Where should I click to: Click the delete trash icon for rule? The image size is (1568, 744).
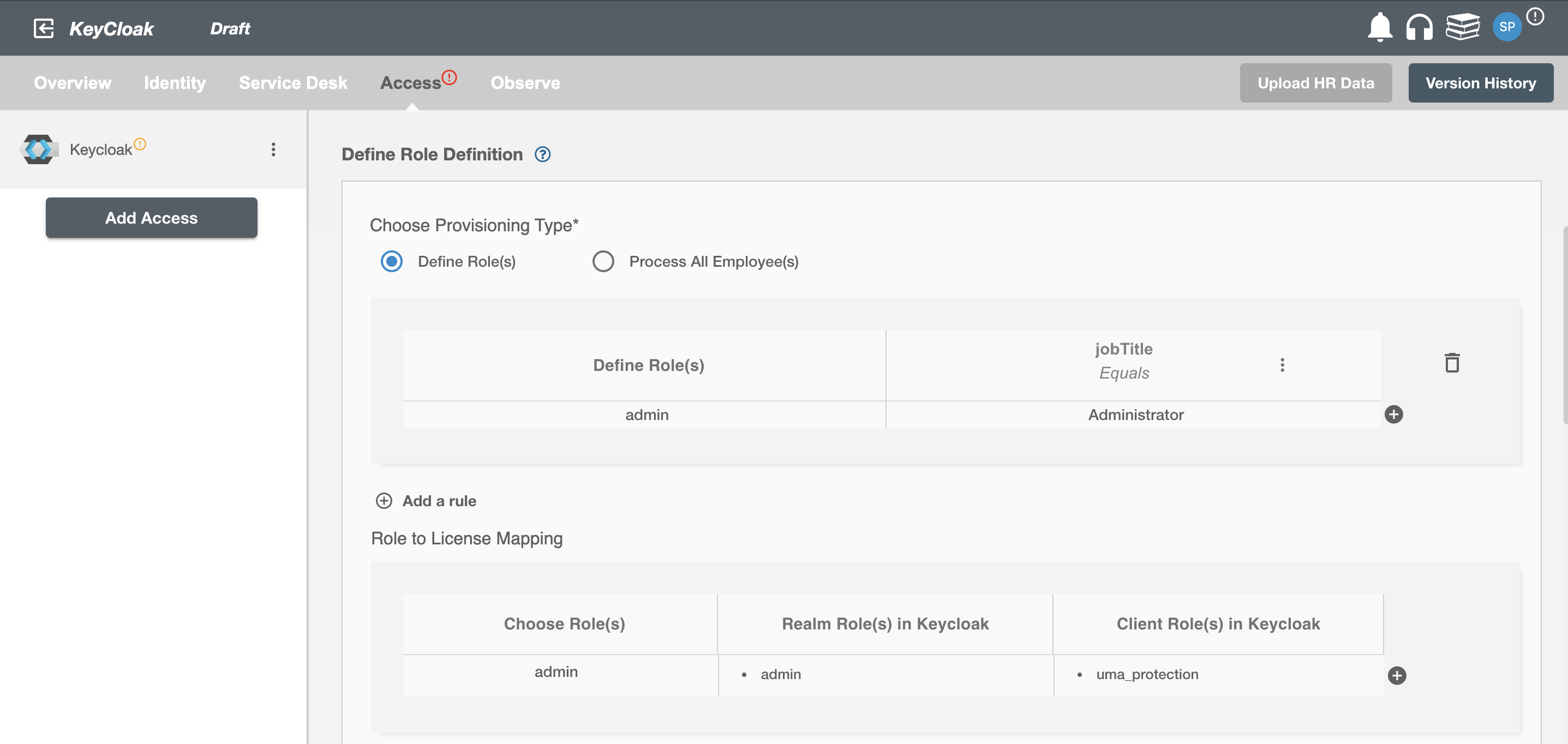pyautogui.click(x=1452, y=363)
